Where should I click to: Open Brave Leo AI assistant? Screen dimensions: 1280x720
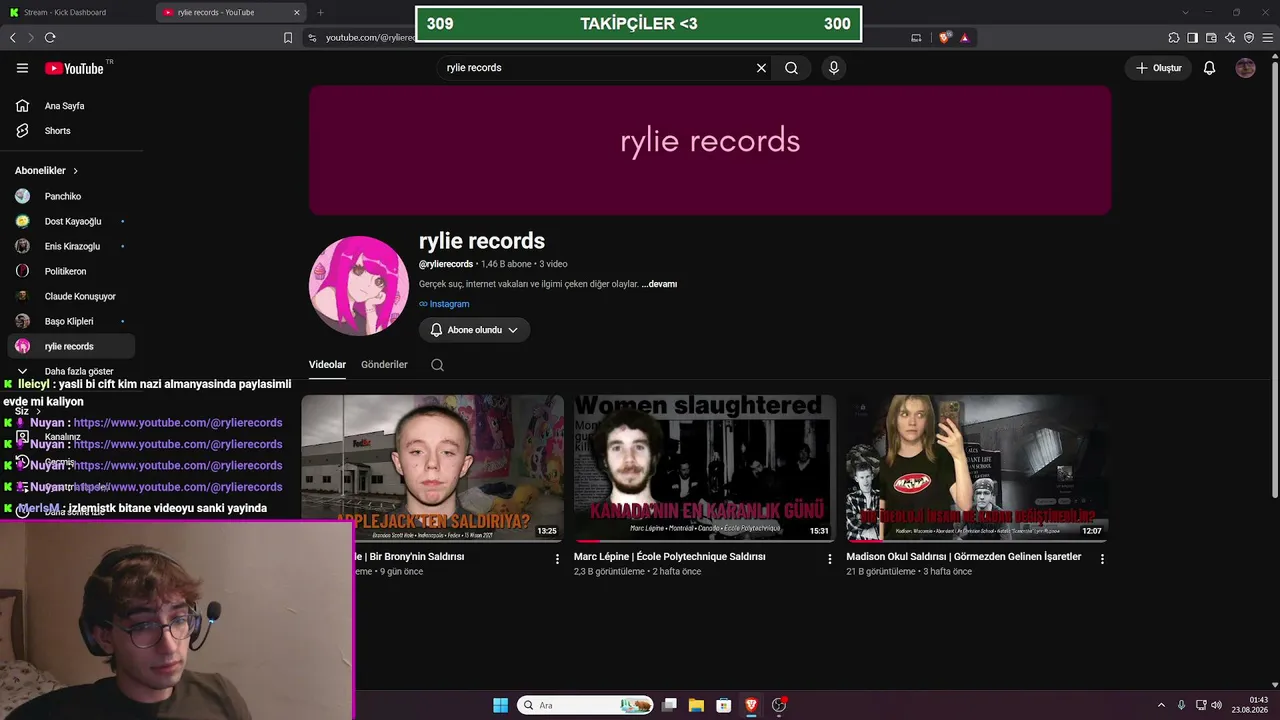(1230, 37)
